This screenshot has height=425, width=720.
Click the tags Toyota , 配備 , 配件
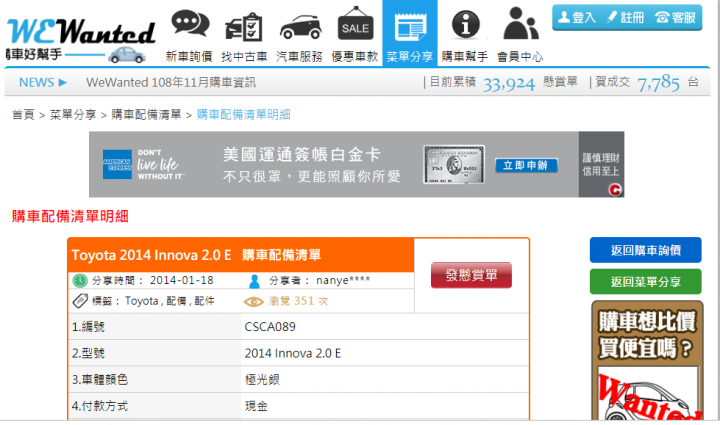coord(169,301)
